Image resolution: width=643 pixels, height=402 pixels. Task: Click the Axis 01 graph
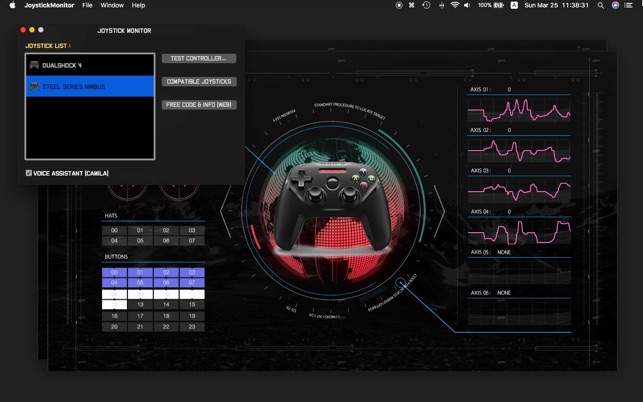pyautogui.click(x=519, y=111)
